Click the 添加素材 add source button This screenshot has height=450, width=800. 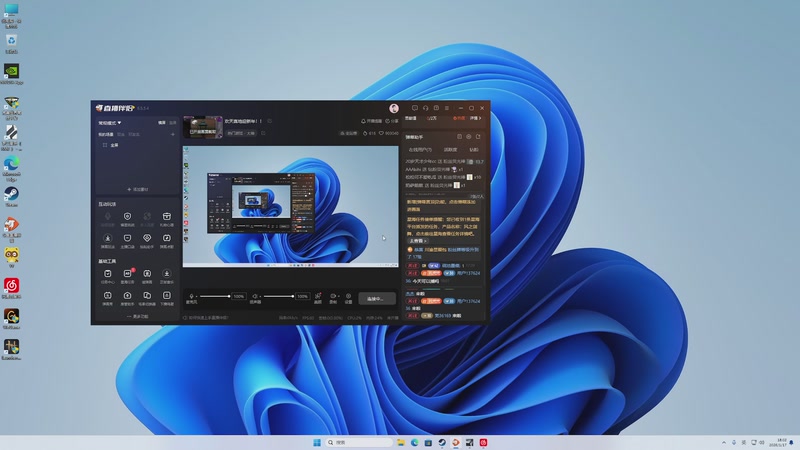tap(137, 189)
